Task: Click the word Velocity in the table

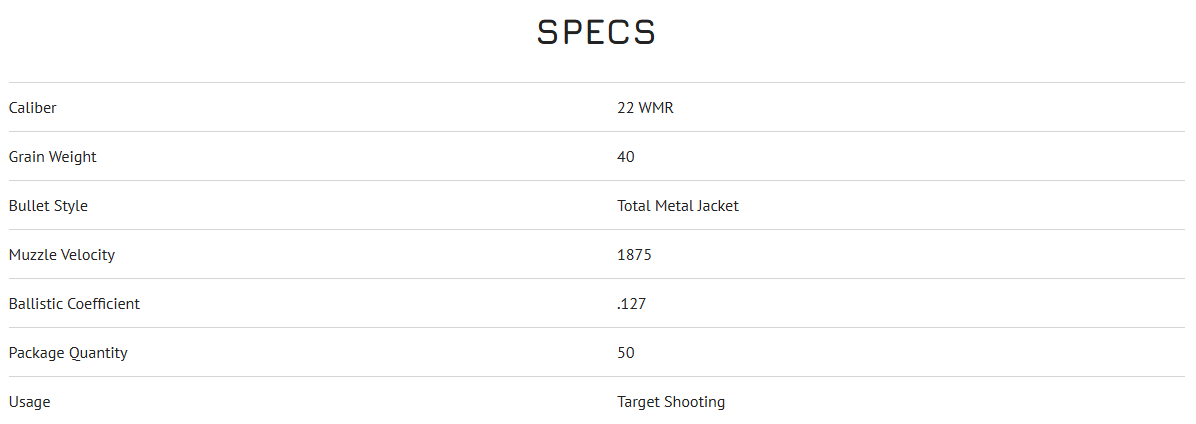Action: 88,255
